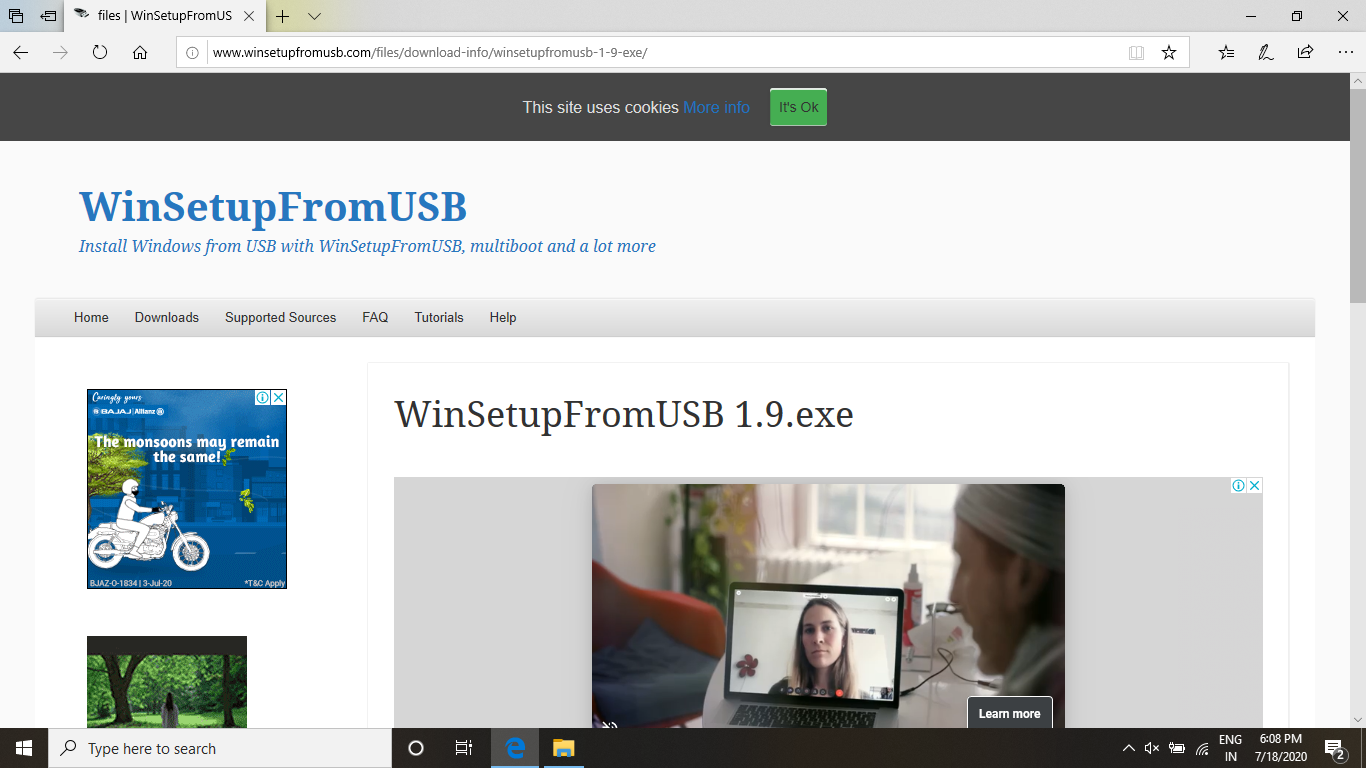1366x768 pixels.
Task: Show tabs you've set aside icon
Action: pyautogui.click(x=16, y=16)
